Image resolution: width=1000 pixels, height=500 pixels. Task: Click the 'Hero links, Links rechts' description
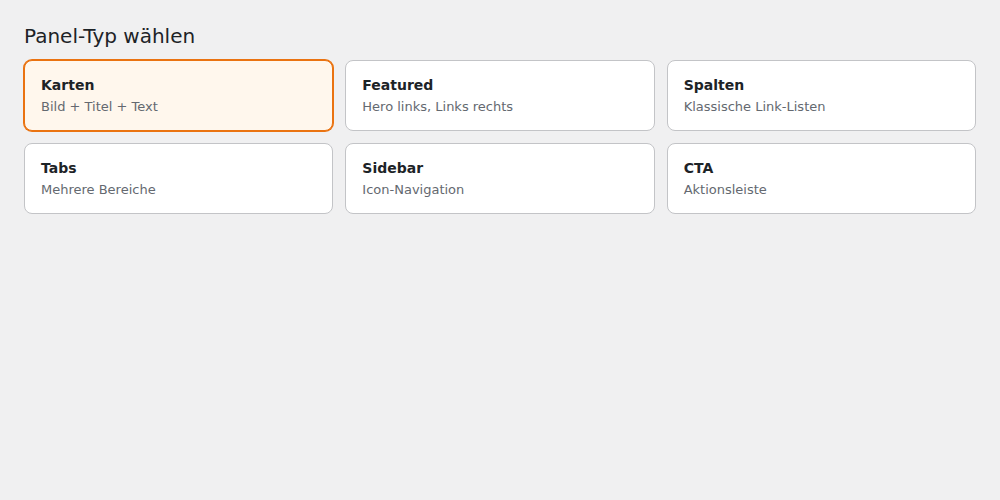click(x=438, y=107)
